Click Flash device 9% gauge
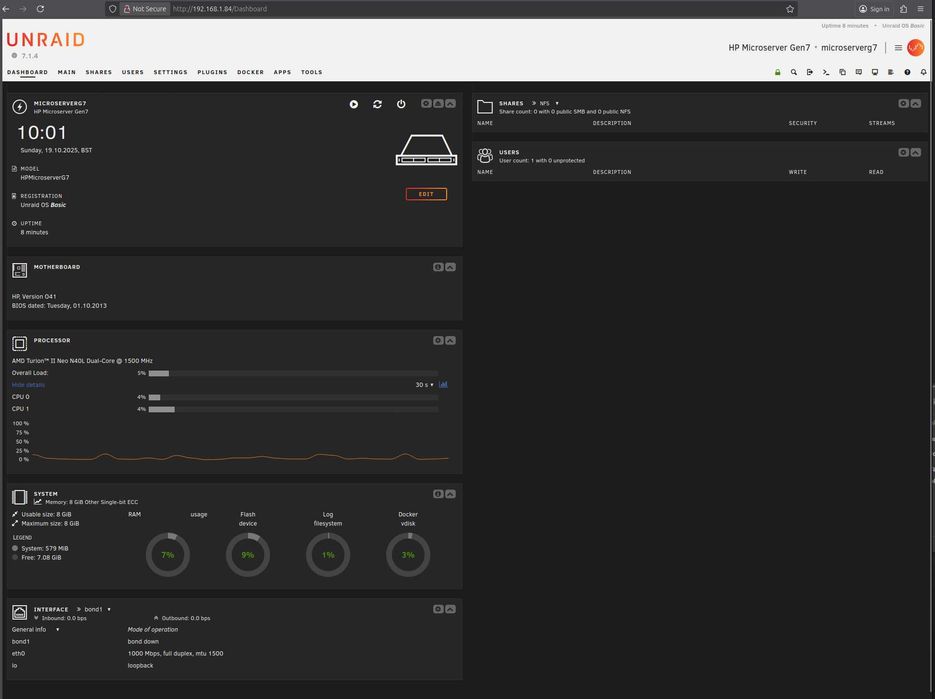Viewport: 935px width, 699px height. 248,555
